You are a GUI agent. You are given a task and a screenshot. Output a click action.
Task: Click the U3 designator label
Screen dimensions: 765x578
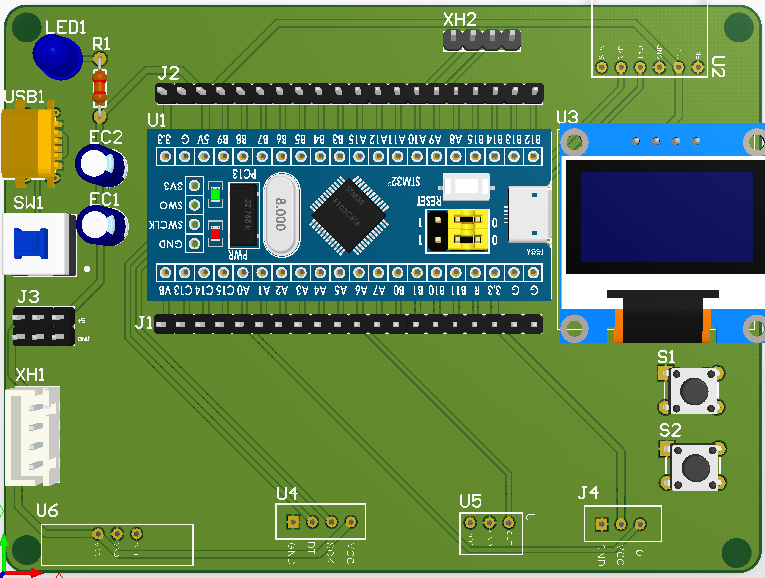tap(567, 117)
